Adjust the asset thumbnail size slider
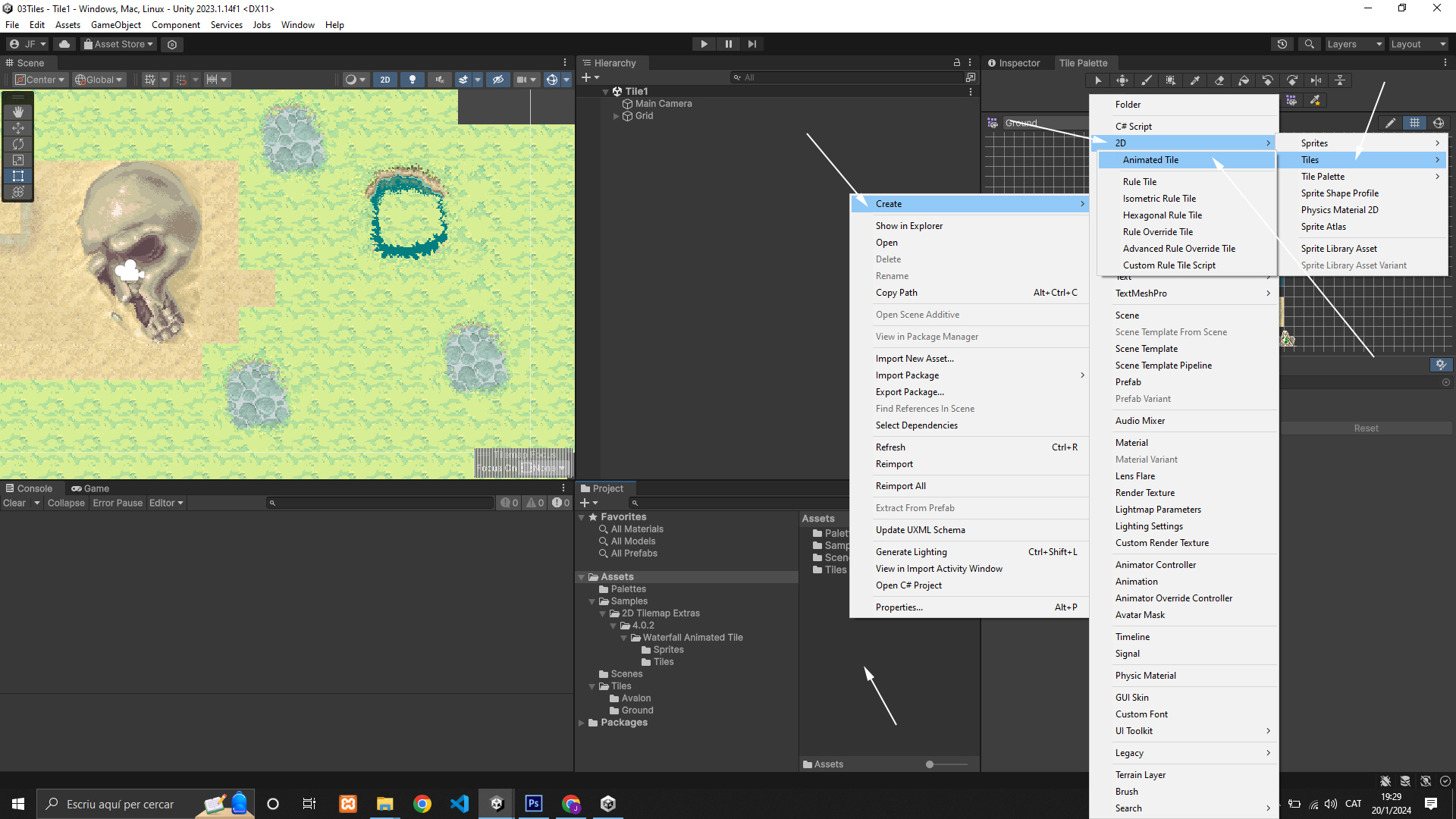This screenshot has width=1456, height=819. click(x=930, y=764)
